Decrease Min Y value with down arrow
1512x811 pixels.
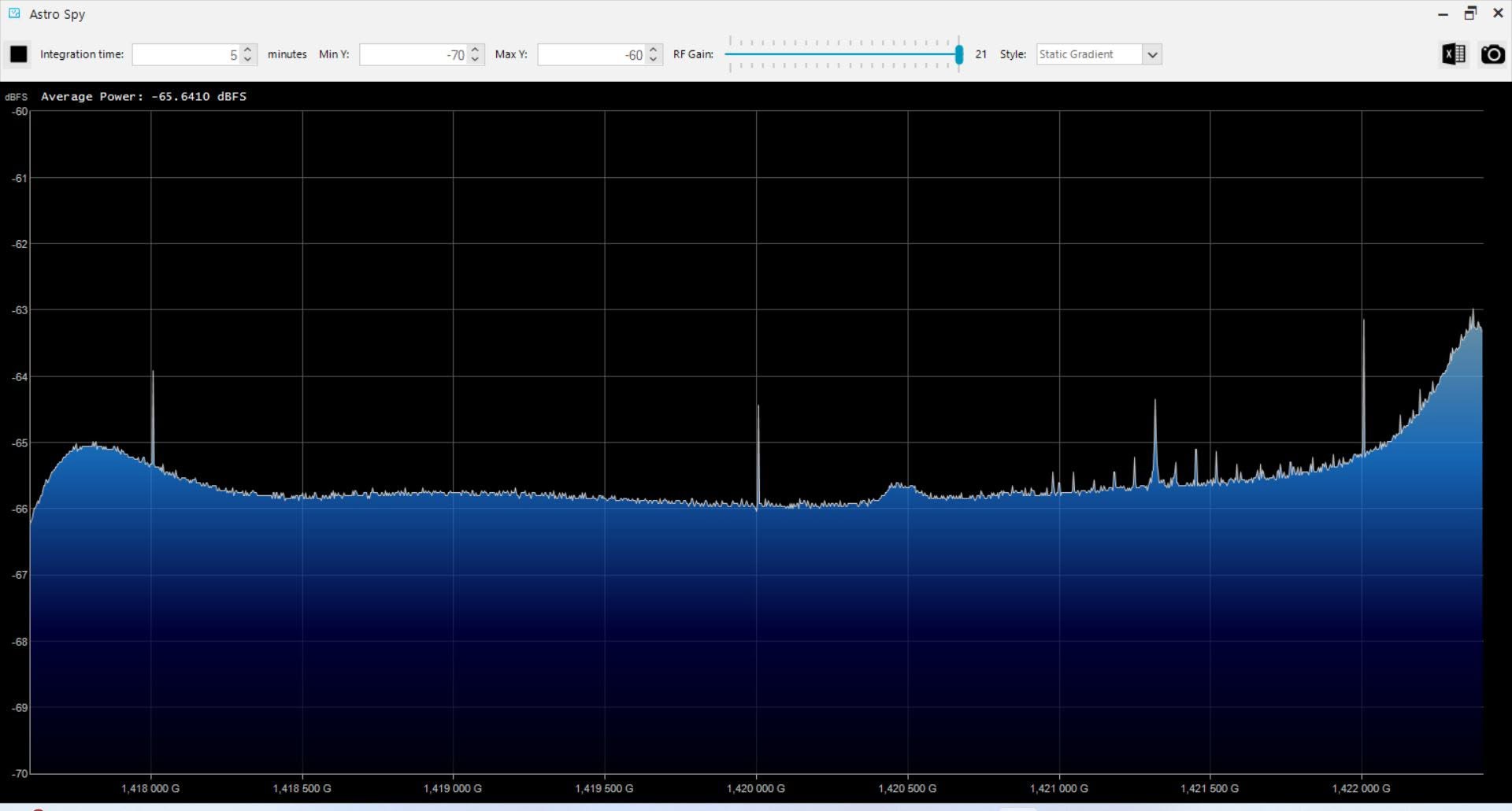pos(475,59)
